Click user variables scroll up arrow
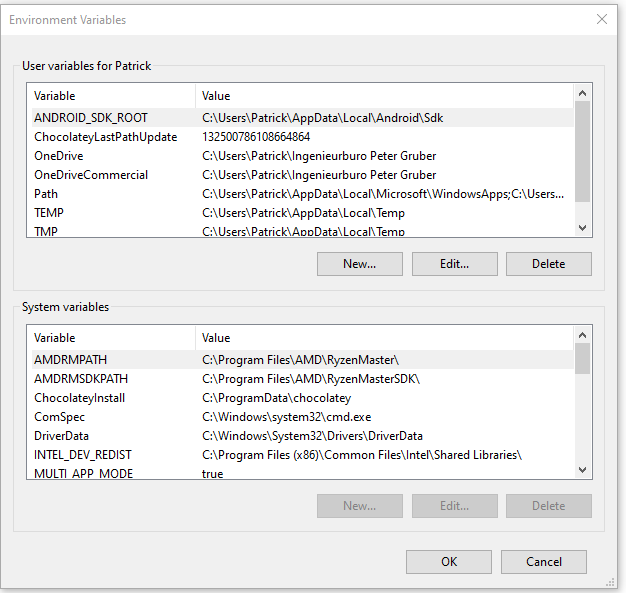The width and height of the screenshot is (626, 593). 582,93
